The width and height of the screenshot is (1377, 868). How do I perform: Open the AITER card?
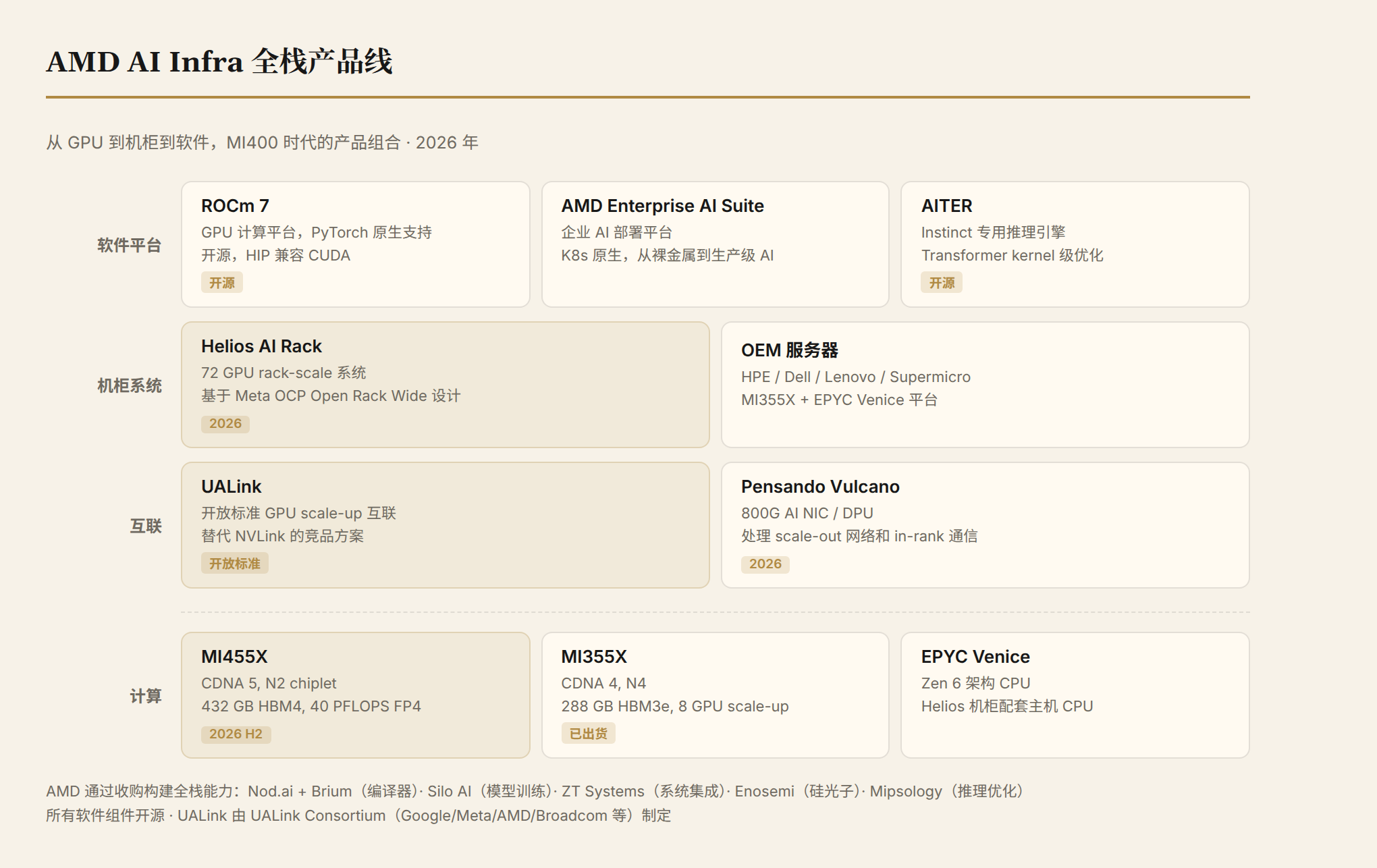(1075, 244)
